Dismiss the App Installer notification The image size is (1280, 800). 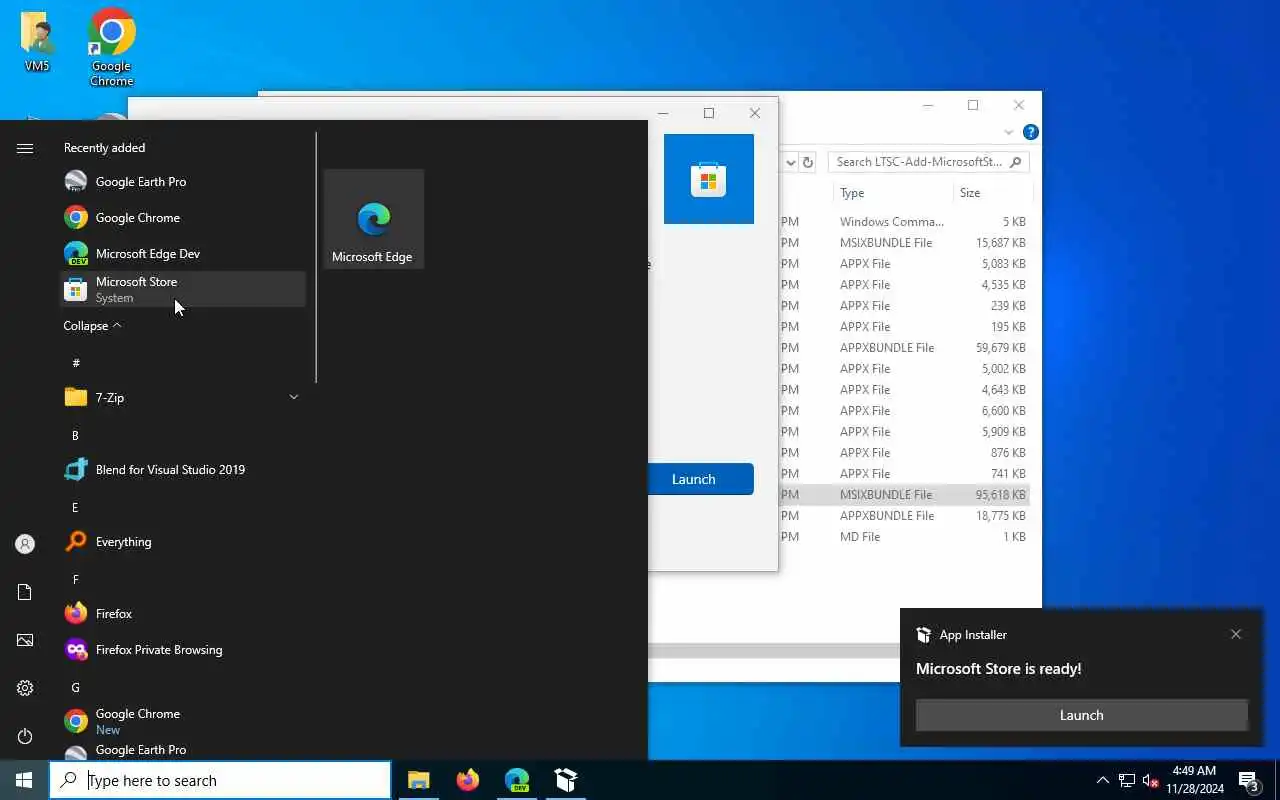pos(1236,634)
